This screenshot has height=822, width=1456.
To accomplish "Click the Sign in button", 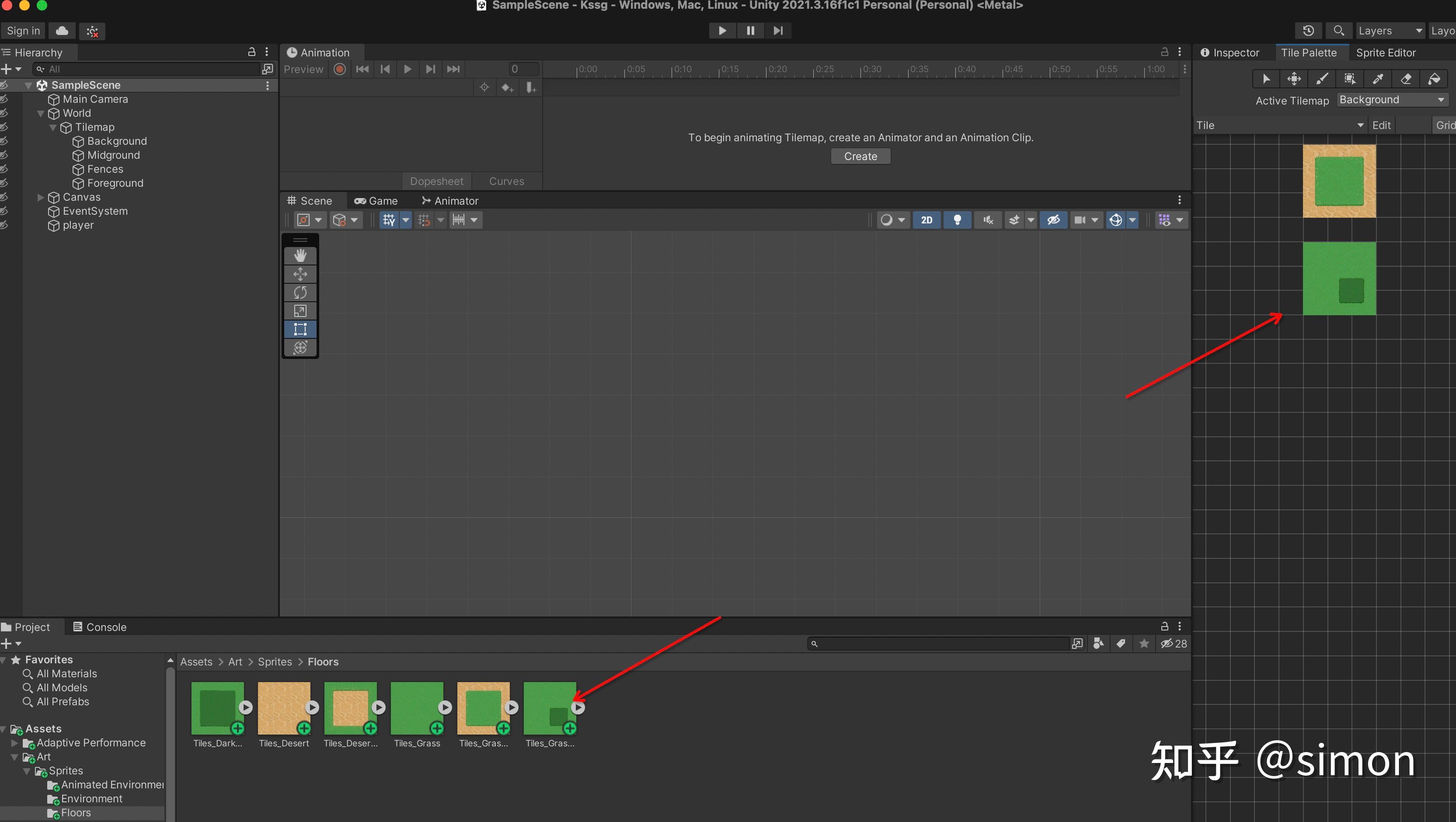I will 23,31.
